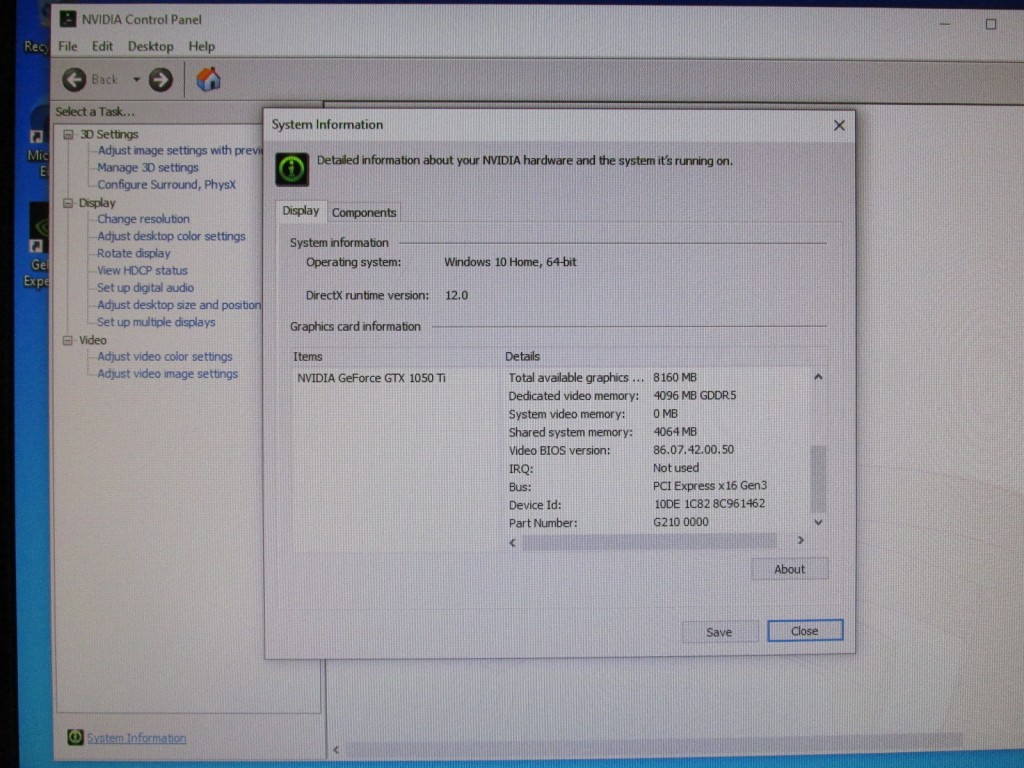Click the Save button
The width and height of the screenshot is (1024, 768).
pos(719,632)
